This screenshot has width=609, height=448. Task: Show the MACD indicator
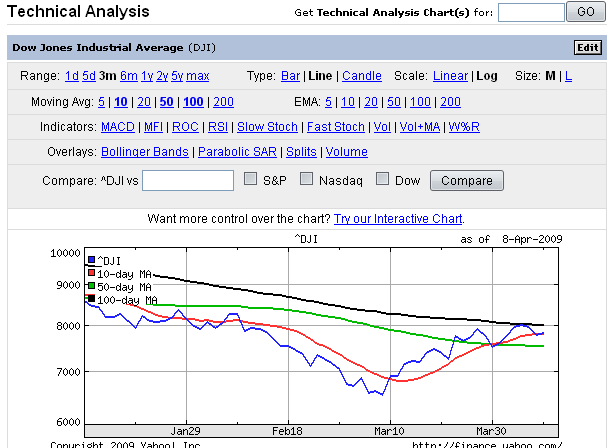click(118, 127)
